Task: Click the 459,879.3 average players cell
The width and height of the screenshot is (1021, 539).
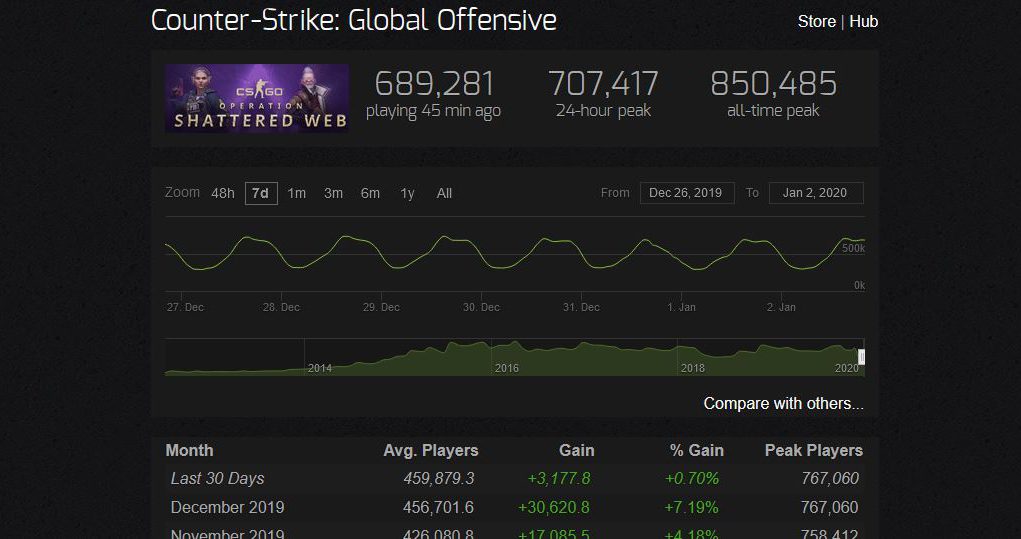Action: (439, 478)
